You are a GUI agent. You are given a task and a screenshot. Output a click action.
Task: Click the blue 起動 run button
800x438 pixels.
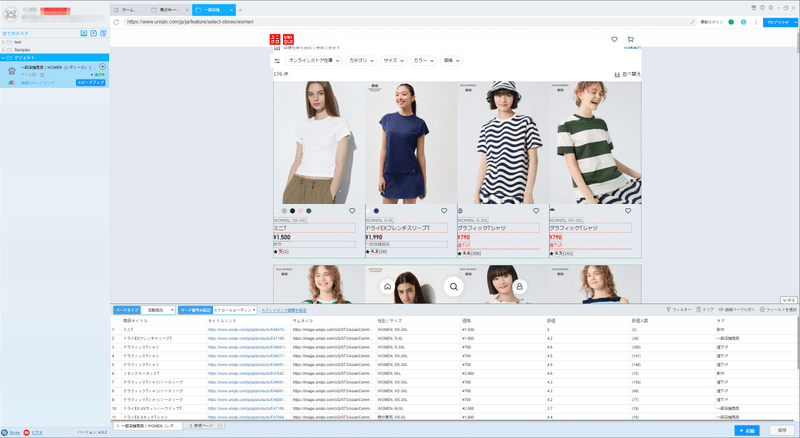747,431
